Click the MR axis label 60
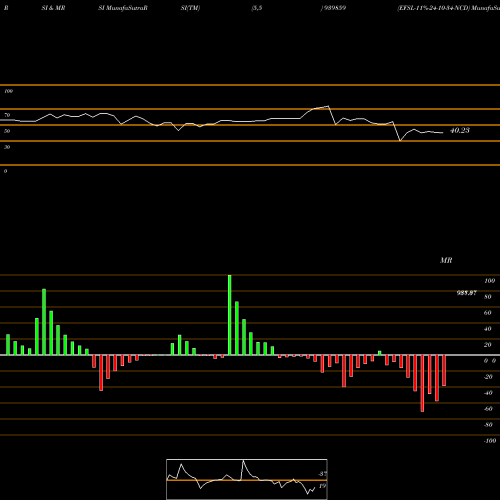 point(488,313)
